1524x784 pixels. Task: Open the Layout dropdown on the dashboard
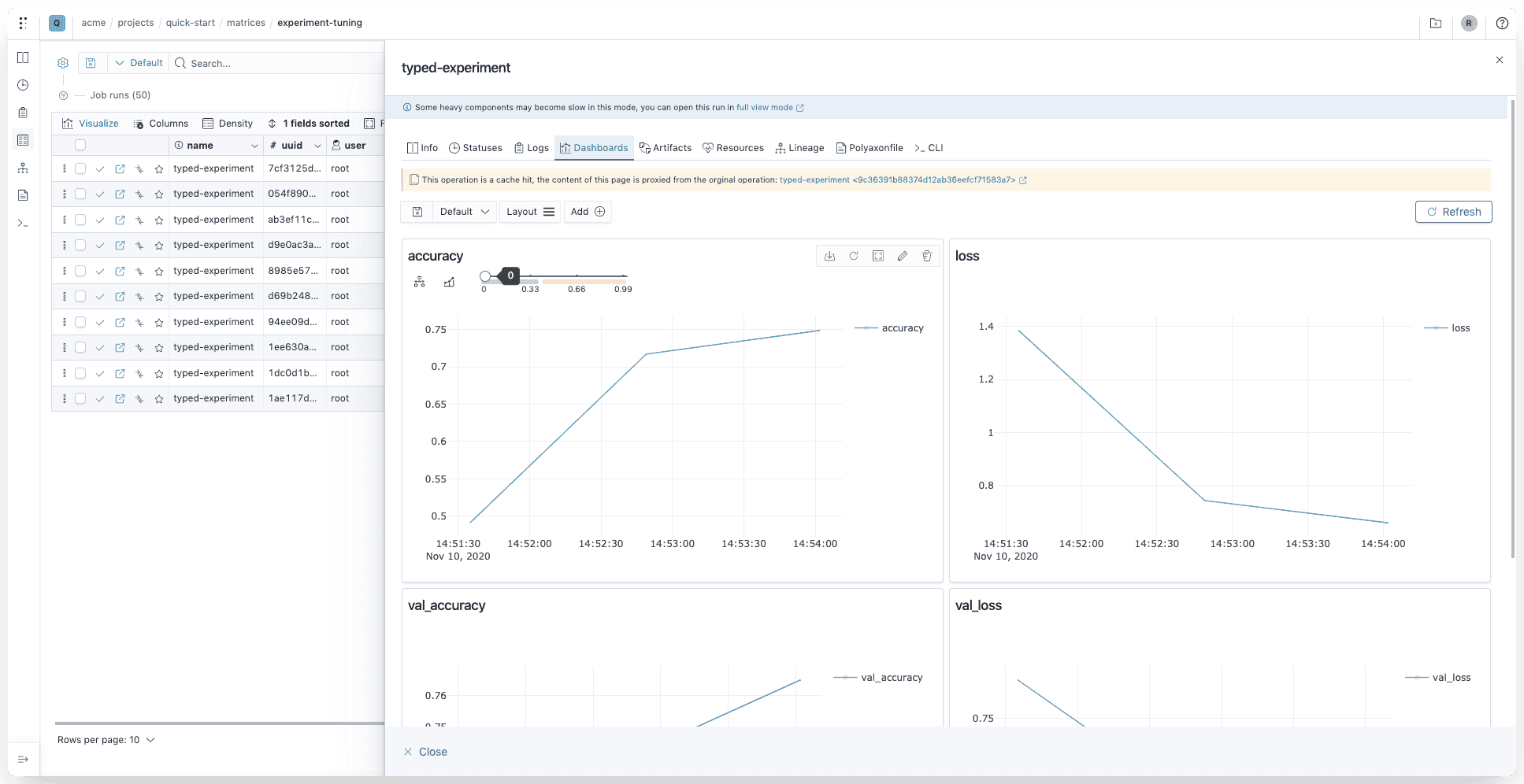click(x=529, y=212)
